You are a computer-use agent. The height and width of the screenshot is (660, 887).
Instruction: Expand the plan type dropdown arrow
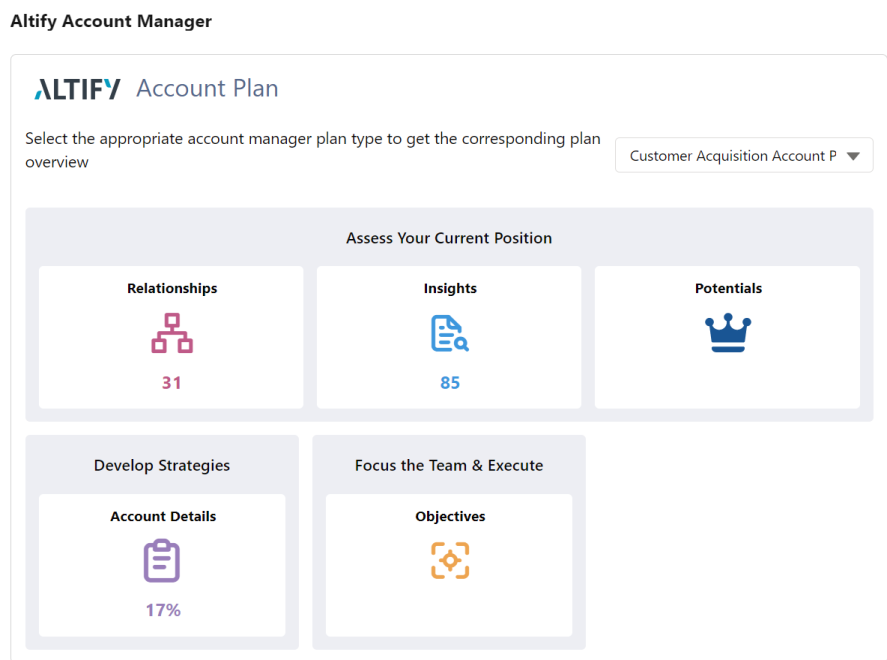pos(853,156)
